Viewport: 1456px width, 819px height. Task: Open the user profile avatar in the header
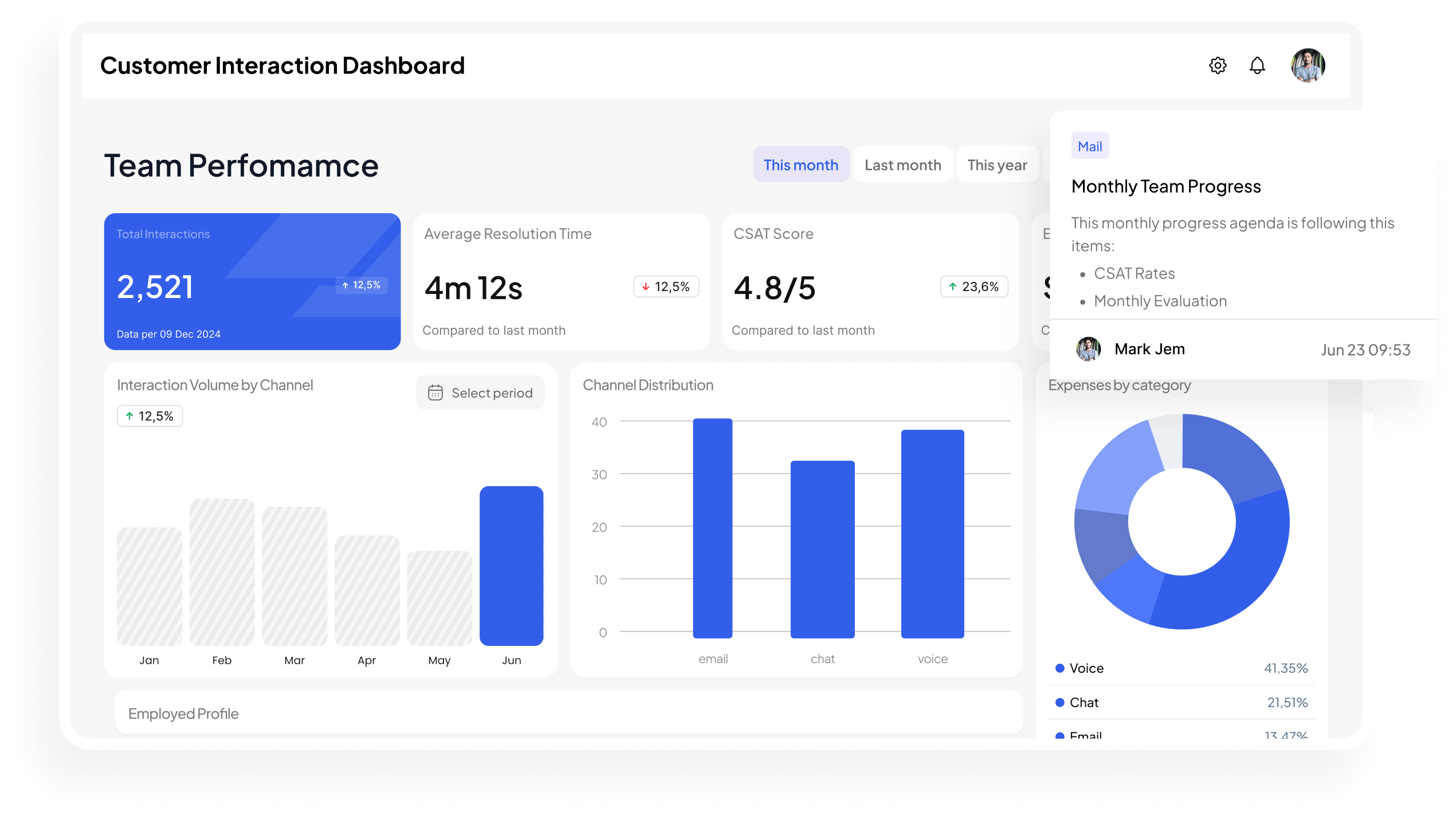1307,65
